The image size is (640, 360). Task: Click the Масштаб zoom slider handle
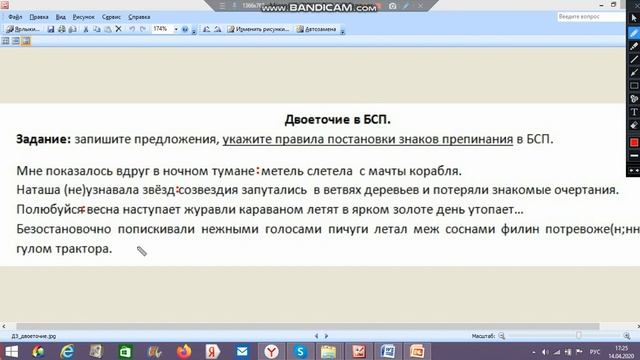(x=578, y=336)
